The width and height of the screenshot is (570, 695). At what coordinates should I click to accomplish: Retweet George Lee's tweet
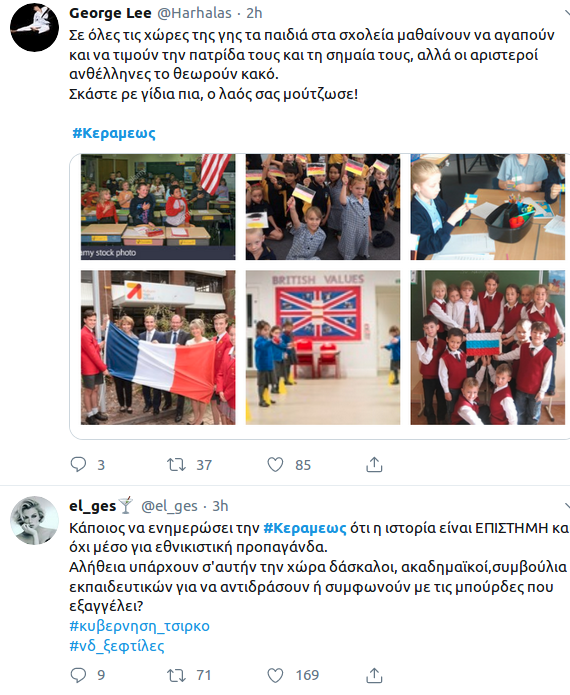coord(176,465)
